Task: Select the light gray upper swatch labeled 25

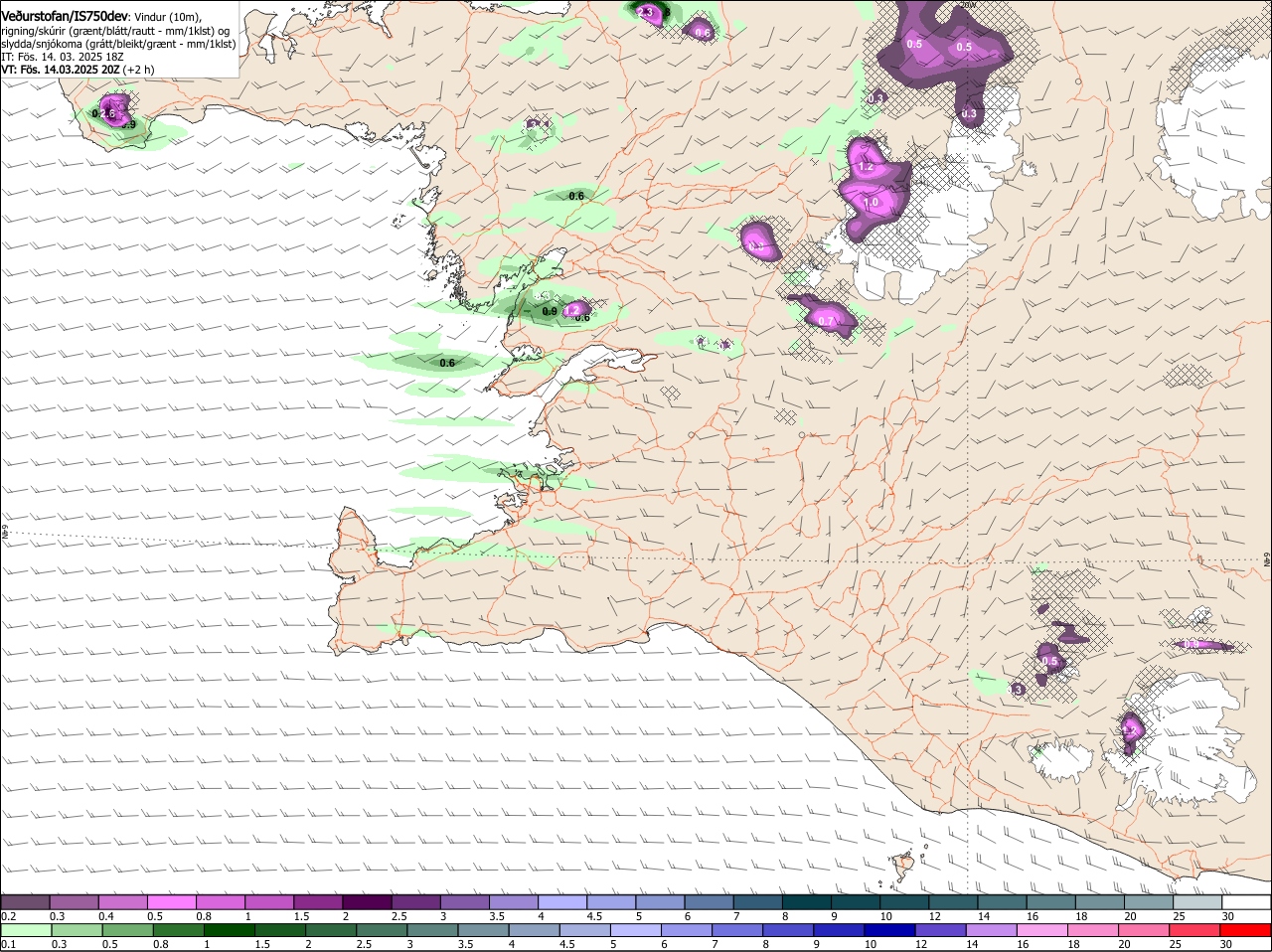Action: 1198,901
